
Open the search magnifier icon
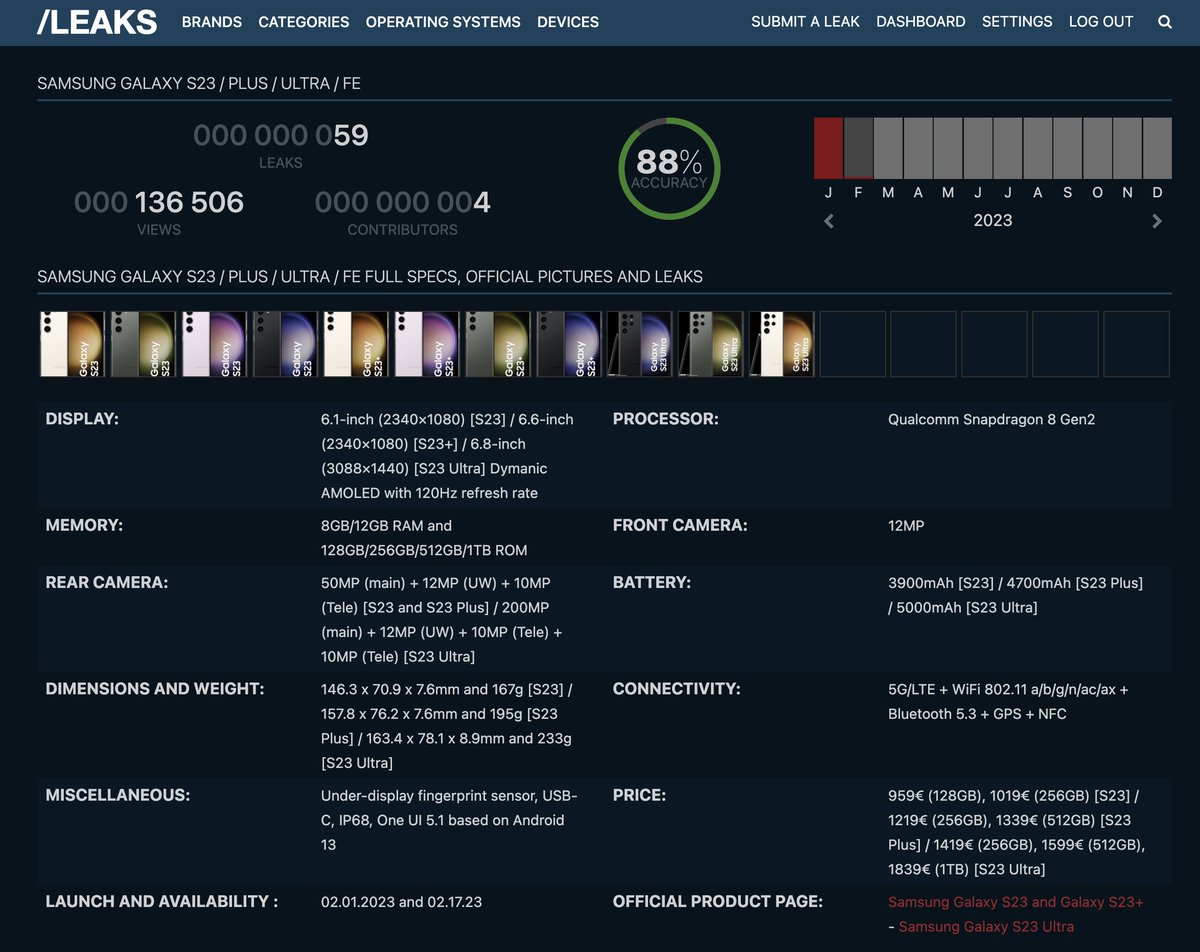(x=1165, y=22)
